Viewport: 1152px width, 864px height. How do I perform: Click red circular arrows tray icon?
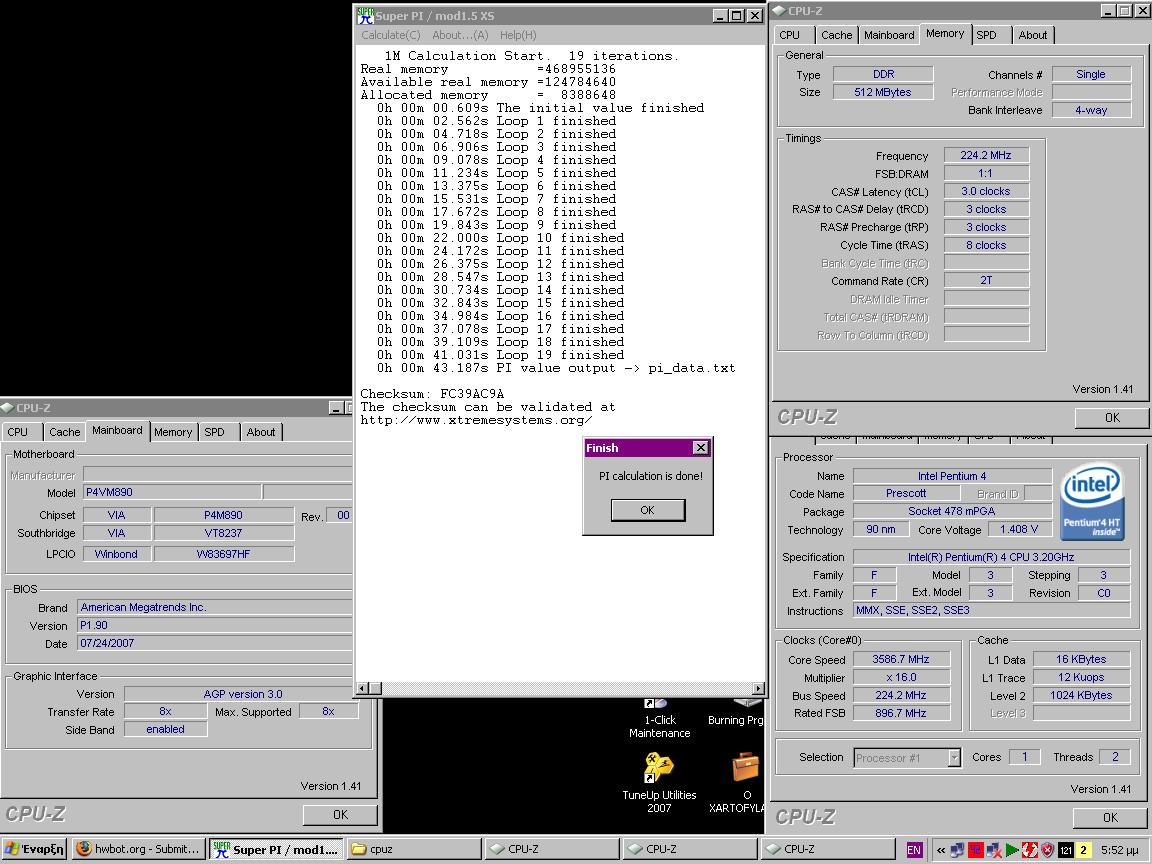click(x=1029, y=850)
